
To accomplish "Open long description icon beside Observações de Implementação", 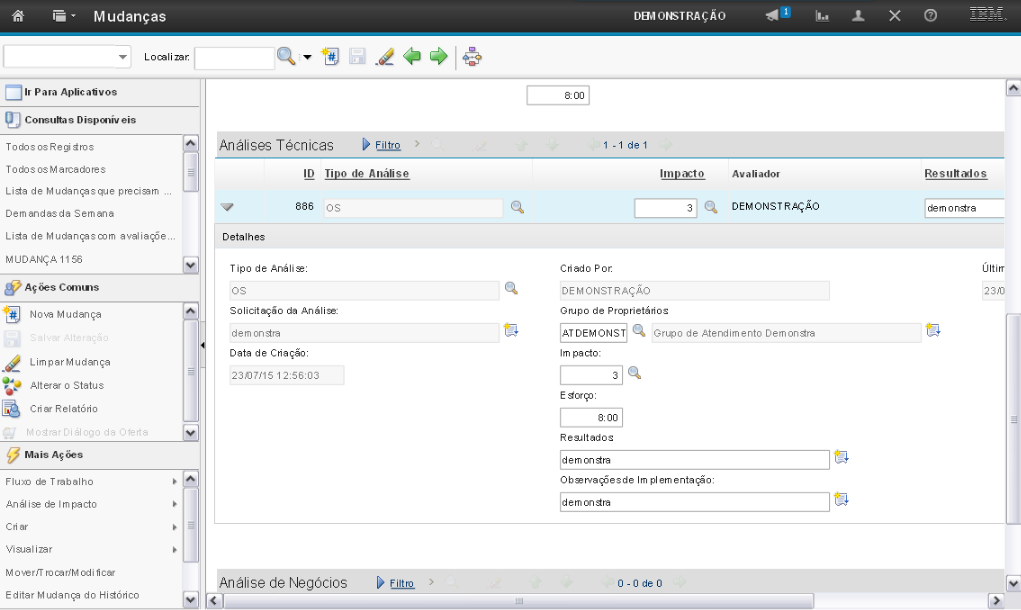I will pos(841,500).
